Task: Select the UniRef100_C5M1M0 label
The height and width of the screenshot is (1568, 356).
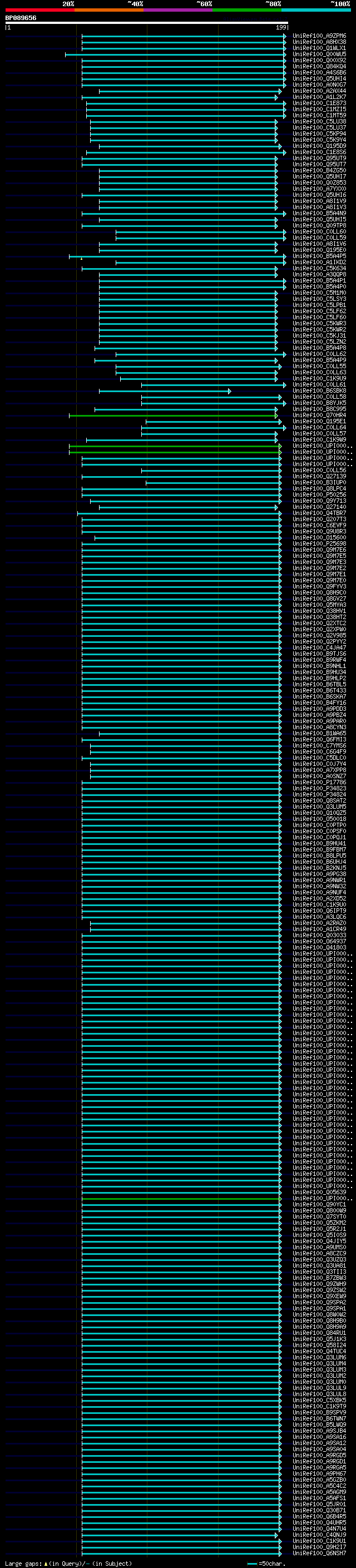Action: [319, 293]
